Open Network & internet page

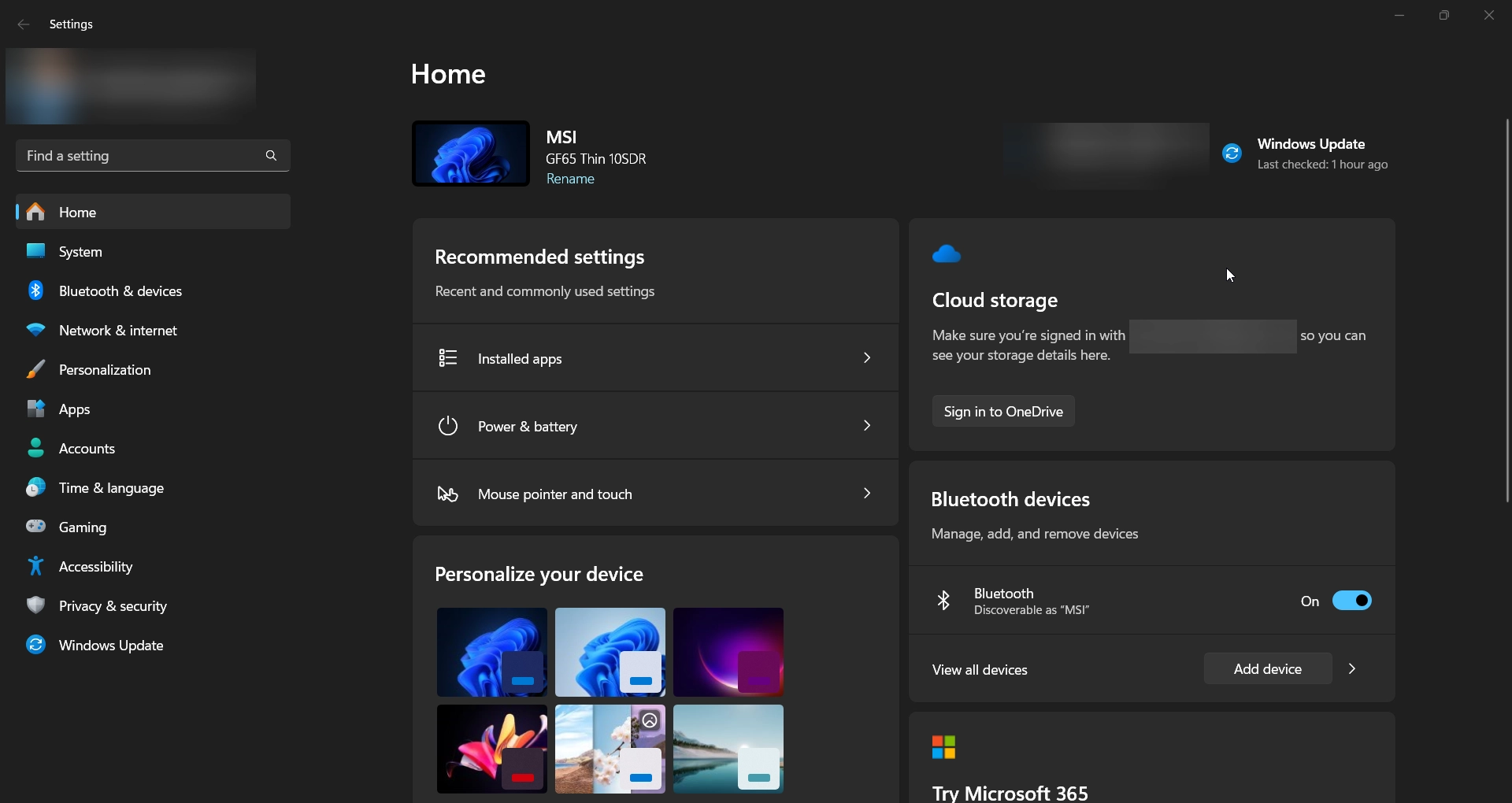(x=153, y=330)
